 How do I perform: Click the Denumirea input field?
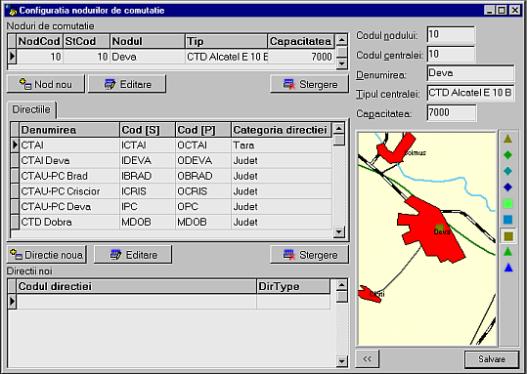pyautogui.click(x=470, y=73)
